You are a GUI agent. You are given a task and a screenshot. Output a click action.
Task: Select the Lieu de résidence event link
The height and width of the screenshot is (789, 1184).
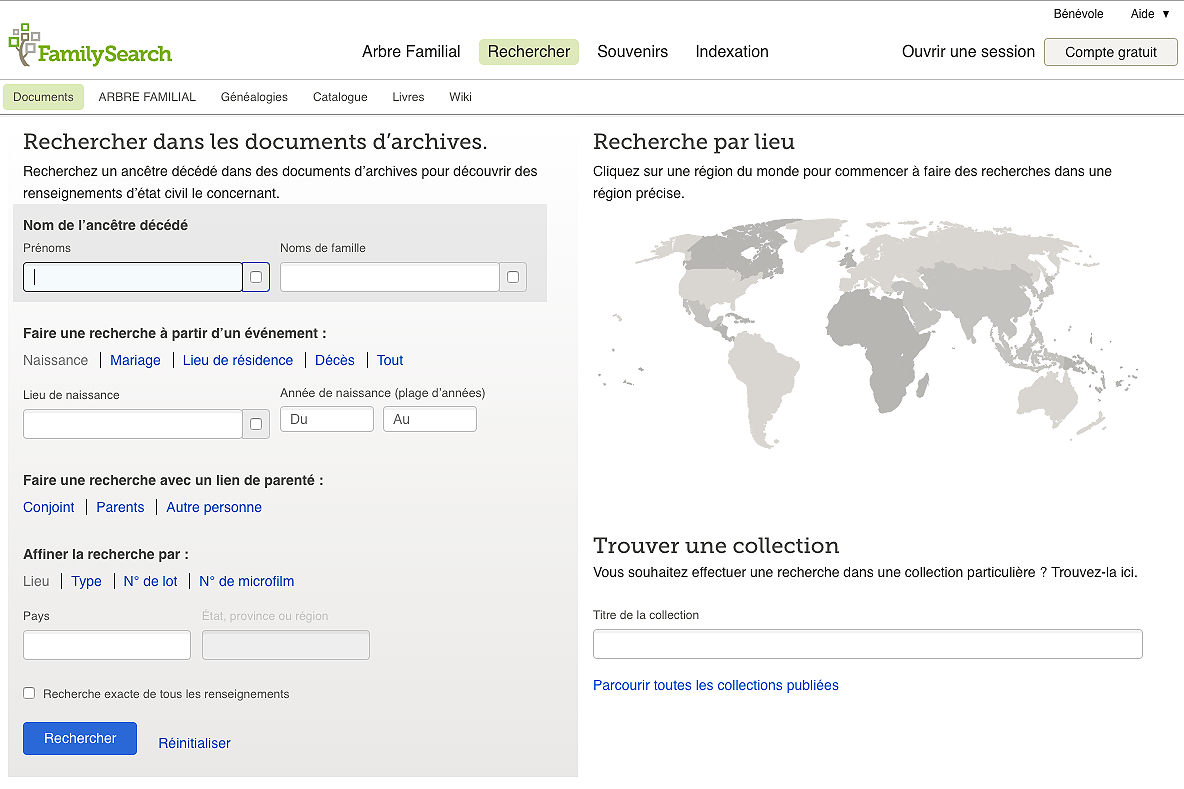click(238, 360)
